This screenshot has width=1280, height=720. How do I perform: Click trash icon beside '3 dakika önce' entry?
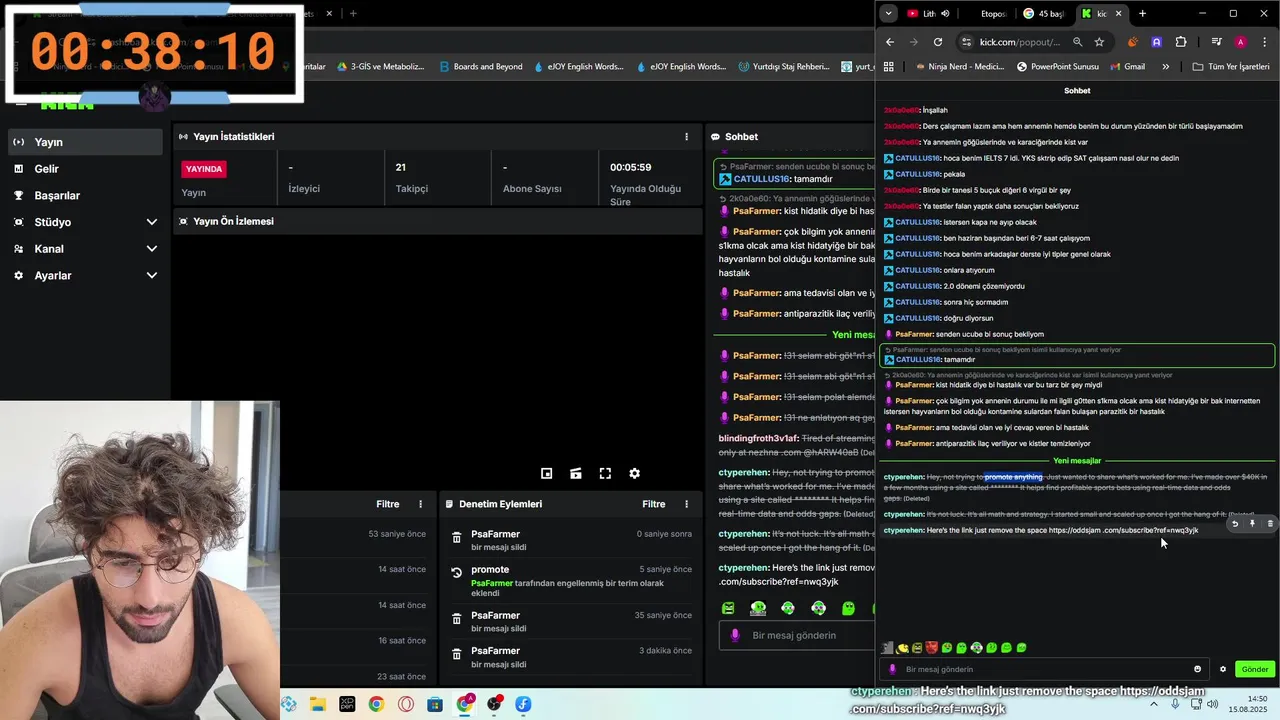[457, 654]
